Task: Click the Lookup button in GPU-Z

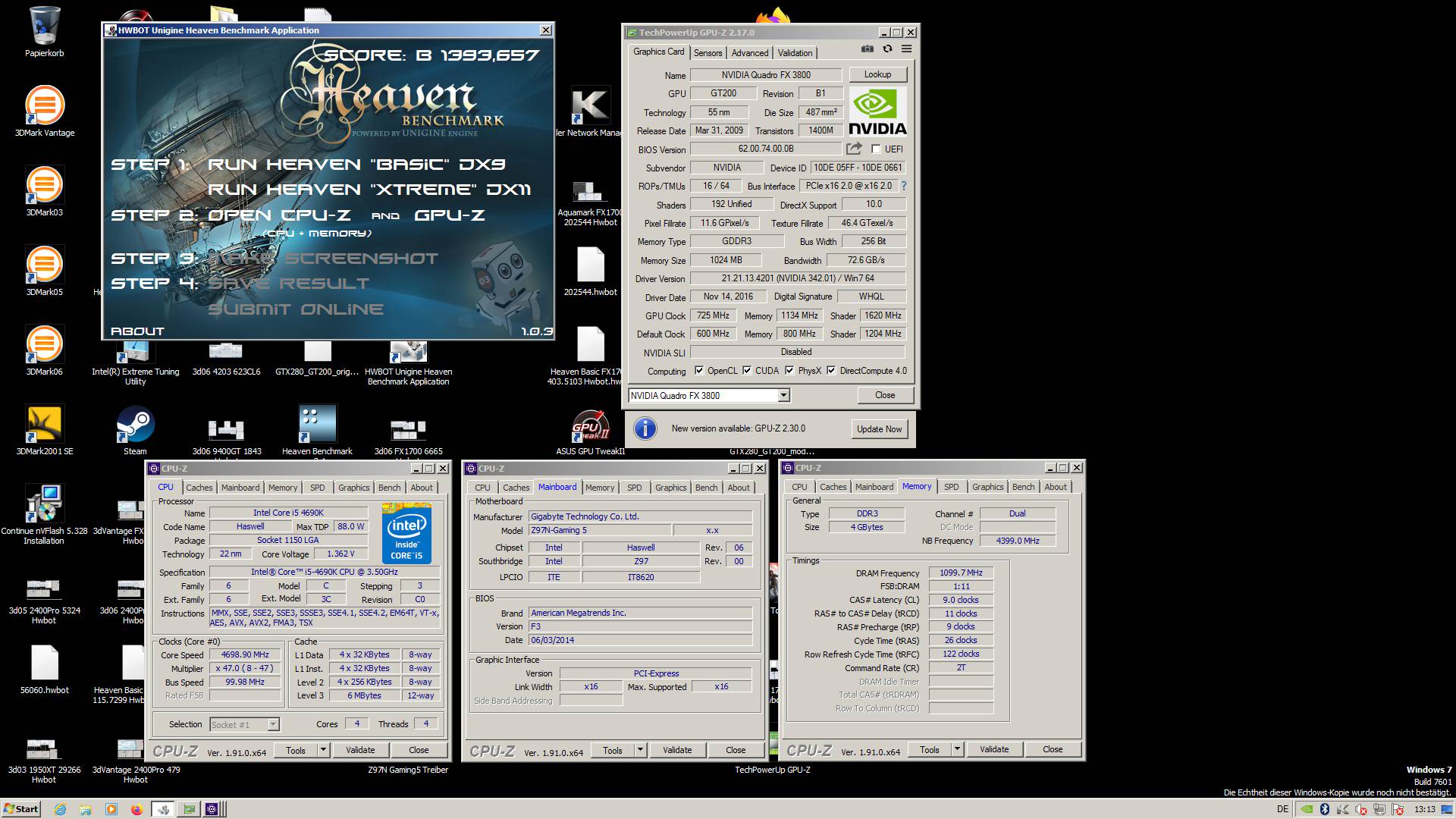Action: point(877,74)
